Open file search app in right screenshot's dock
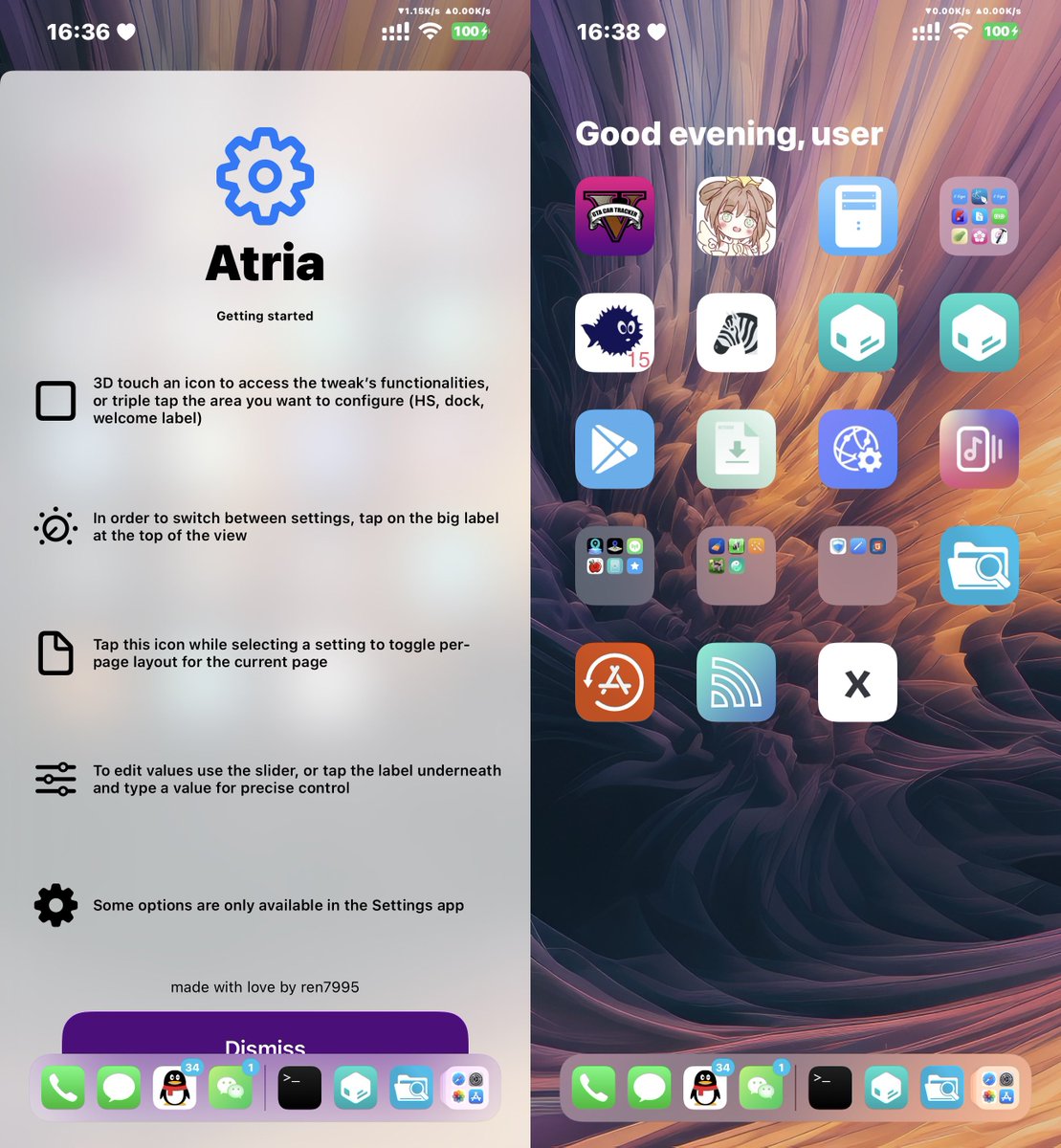This screenshot has width=1061, height=1148. click(x=941, y=1088)
